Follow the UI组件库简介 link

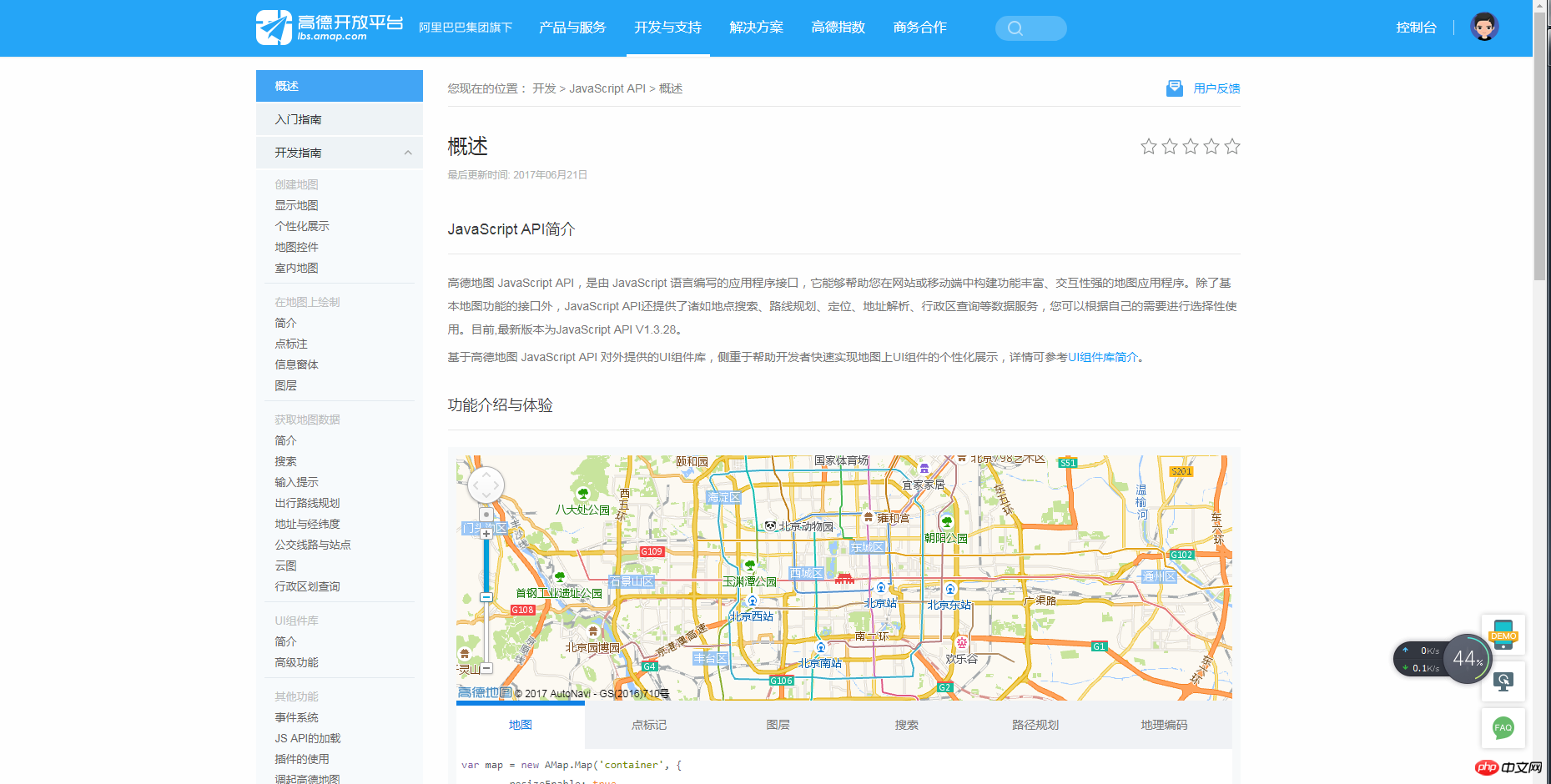pos(1103,357)
